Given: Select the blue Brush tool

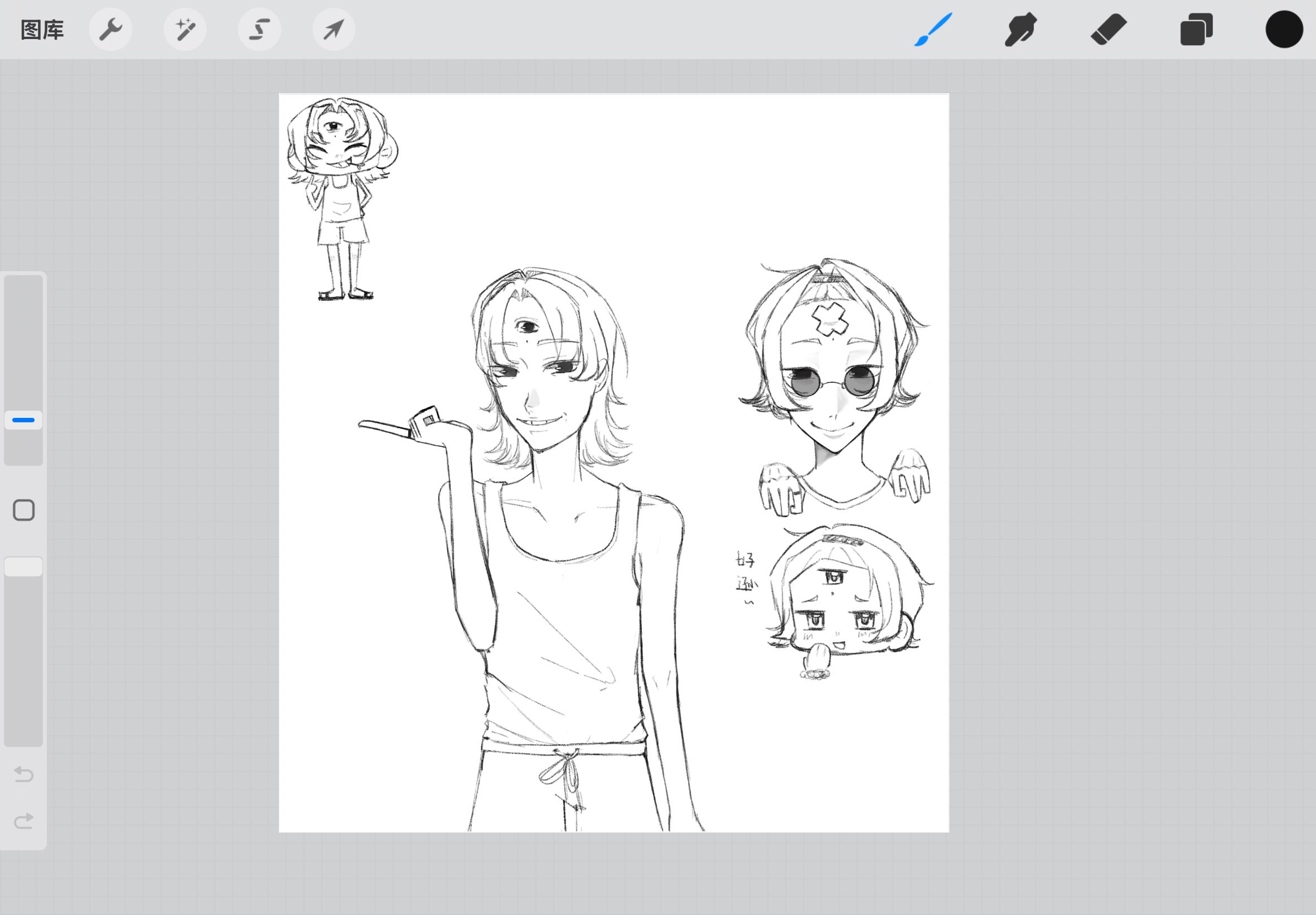Looking at the screenshot, I should click(x=933, y=30).
